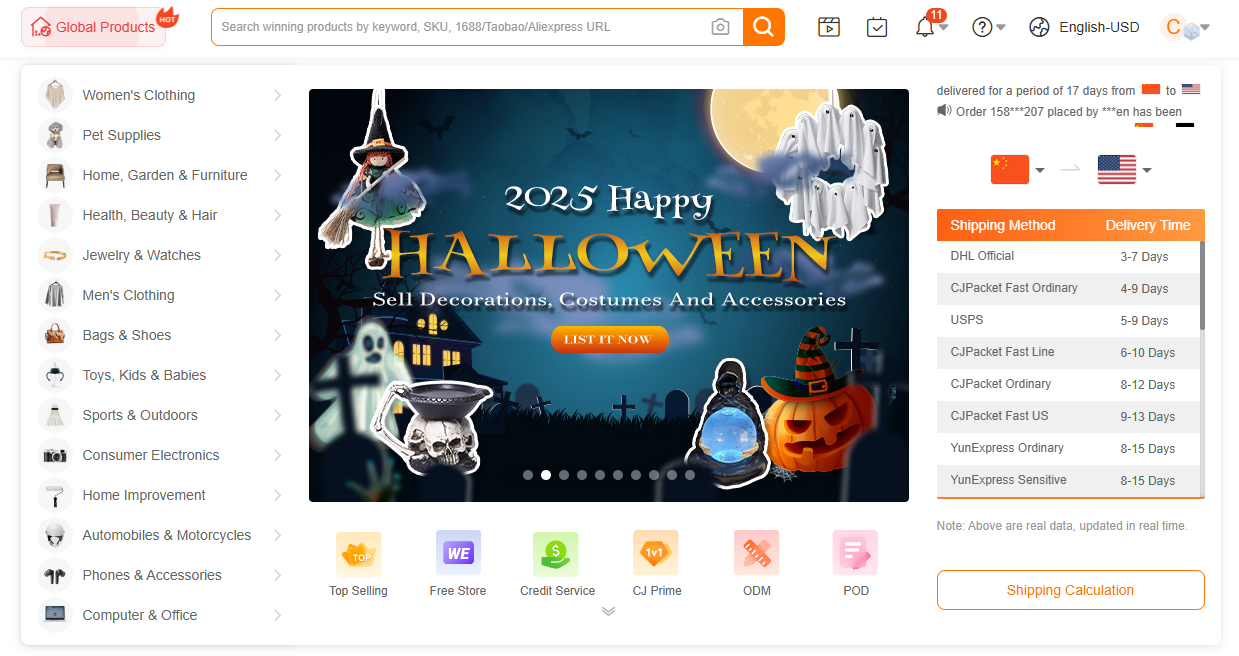Expand more shortcuts with the double chevron

(608, 611)
